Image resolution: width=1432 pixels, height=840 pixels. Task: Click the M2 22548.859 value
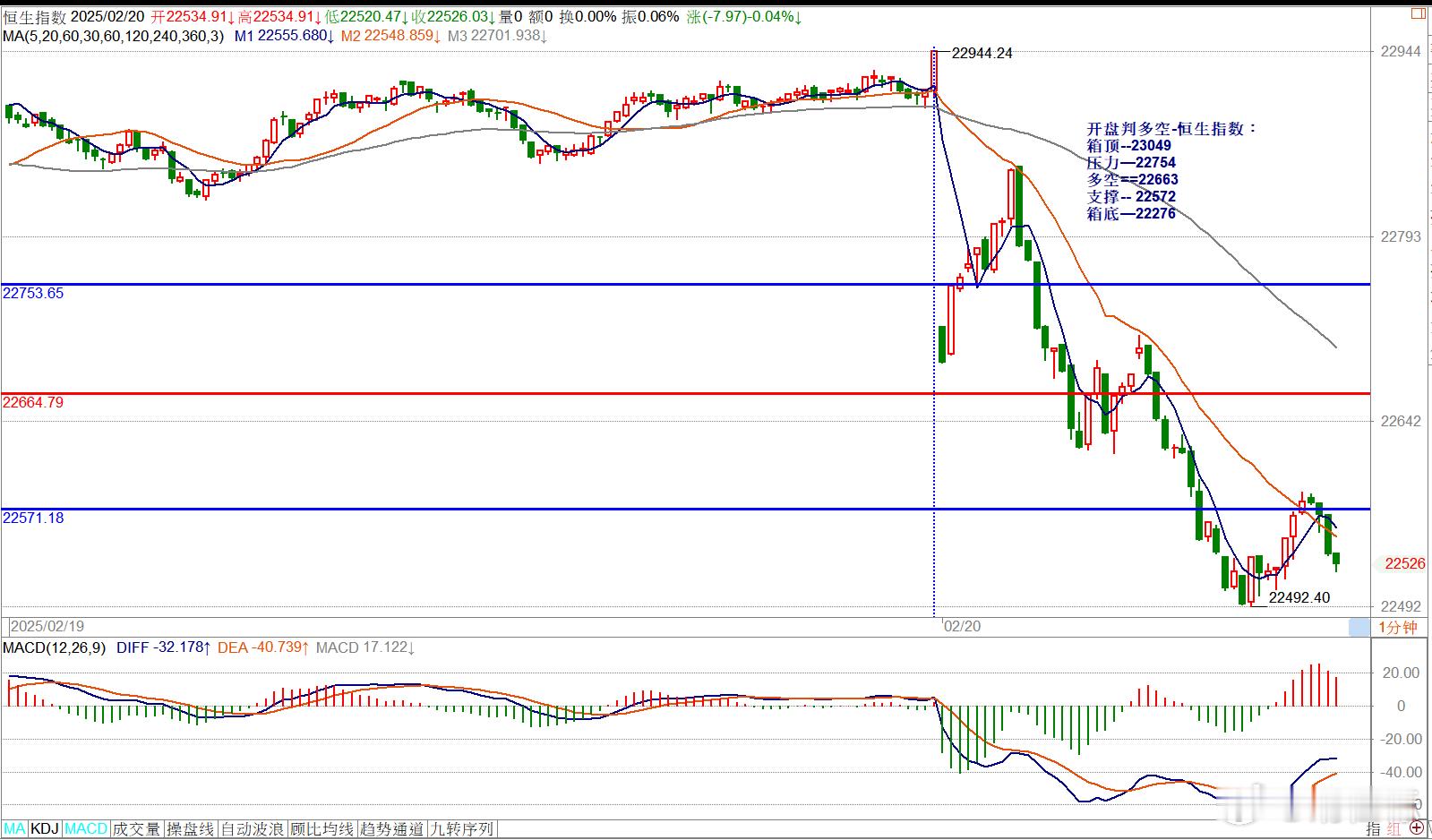[x=391, y=36]
